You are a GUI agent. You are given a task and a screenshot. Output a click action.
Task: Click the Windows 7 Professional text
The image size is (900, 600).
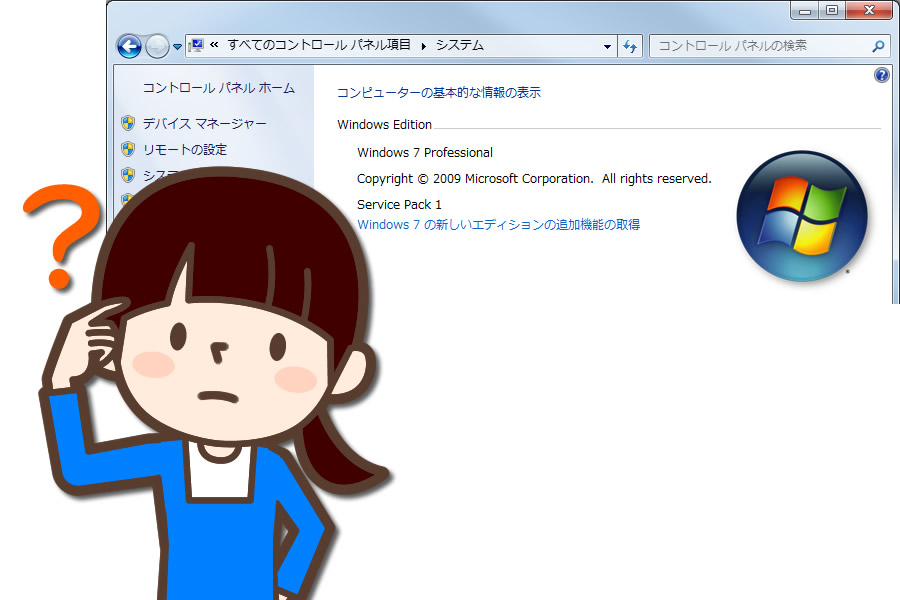pos(425,153)
